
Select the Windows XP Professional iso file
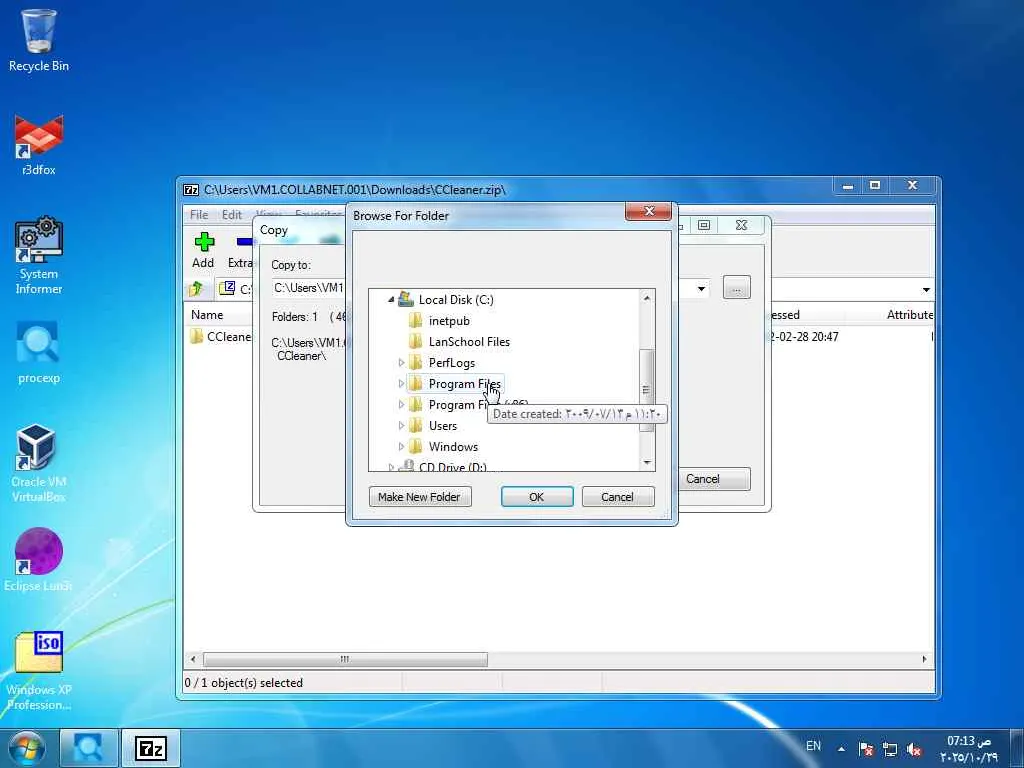39,670
